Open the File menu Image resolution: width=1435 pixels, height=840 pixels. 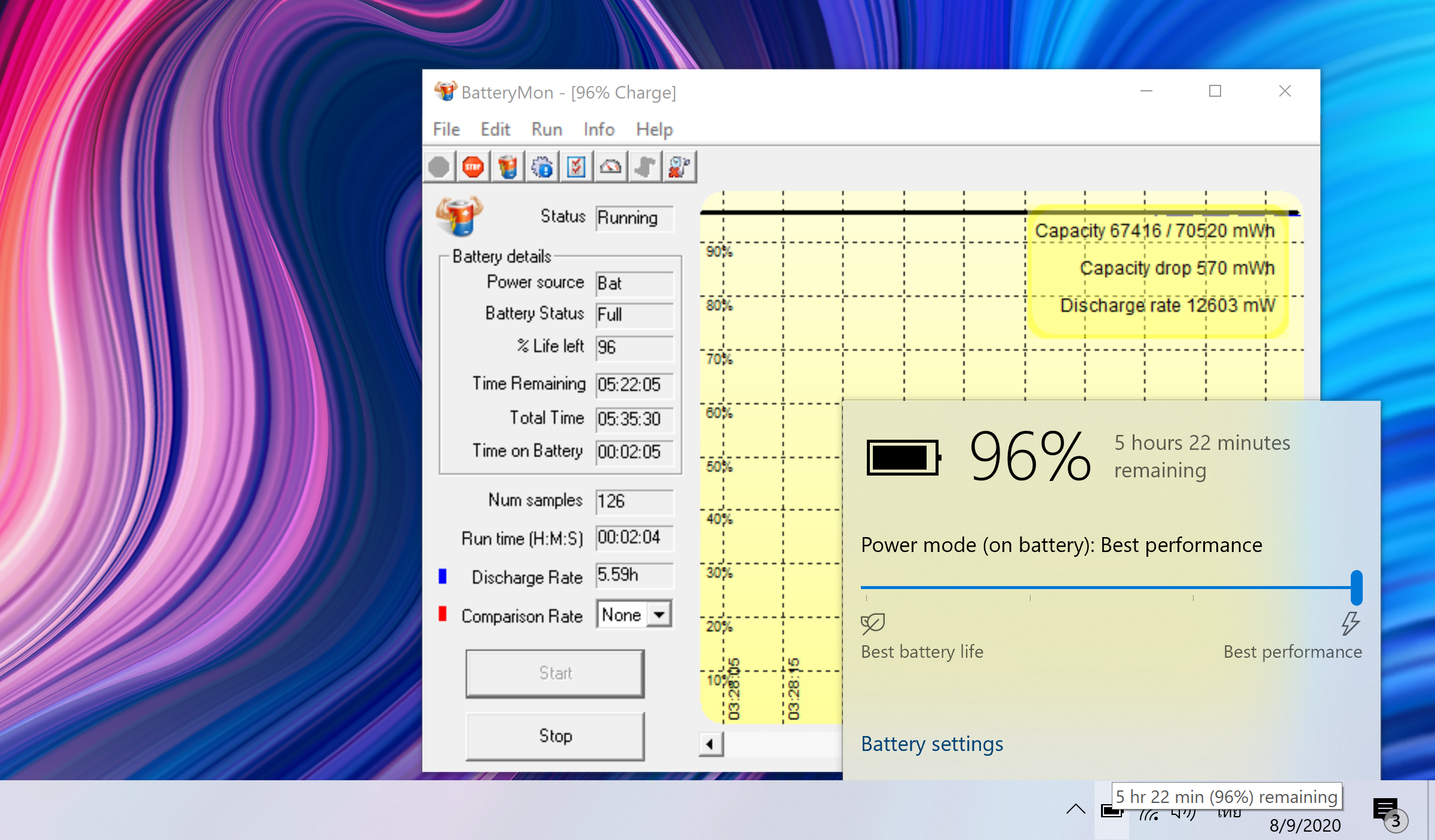(x=446, y=129)
